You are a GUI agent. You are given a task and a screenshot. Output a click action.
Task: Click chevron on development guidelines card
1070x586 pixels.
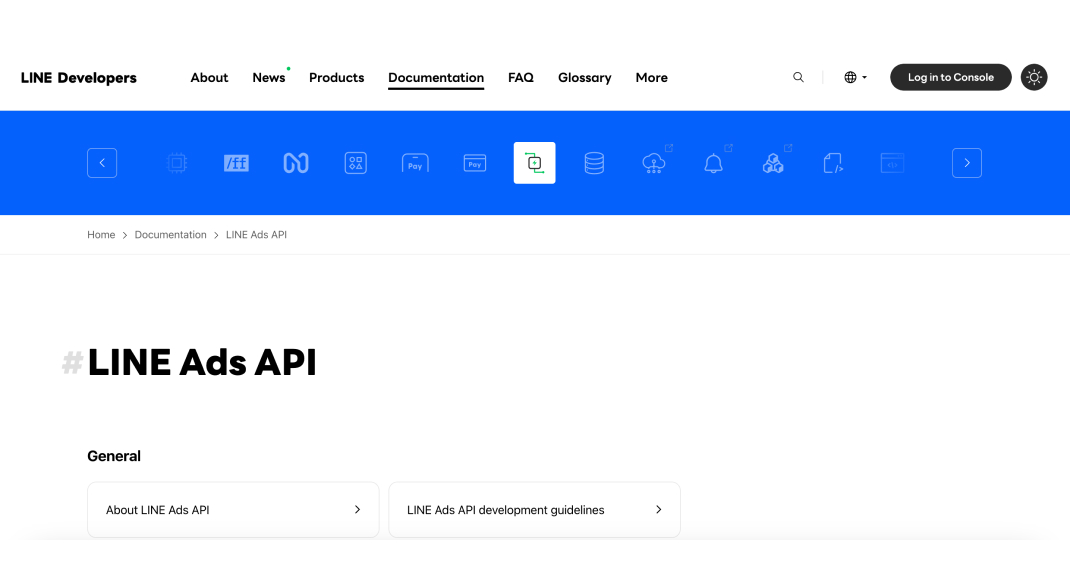659,510
